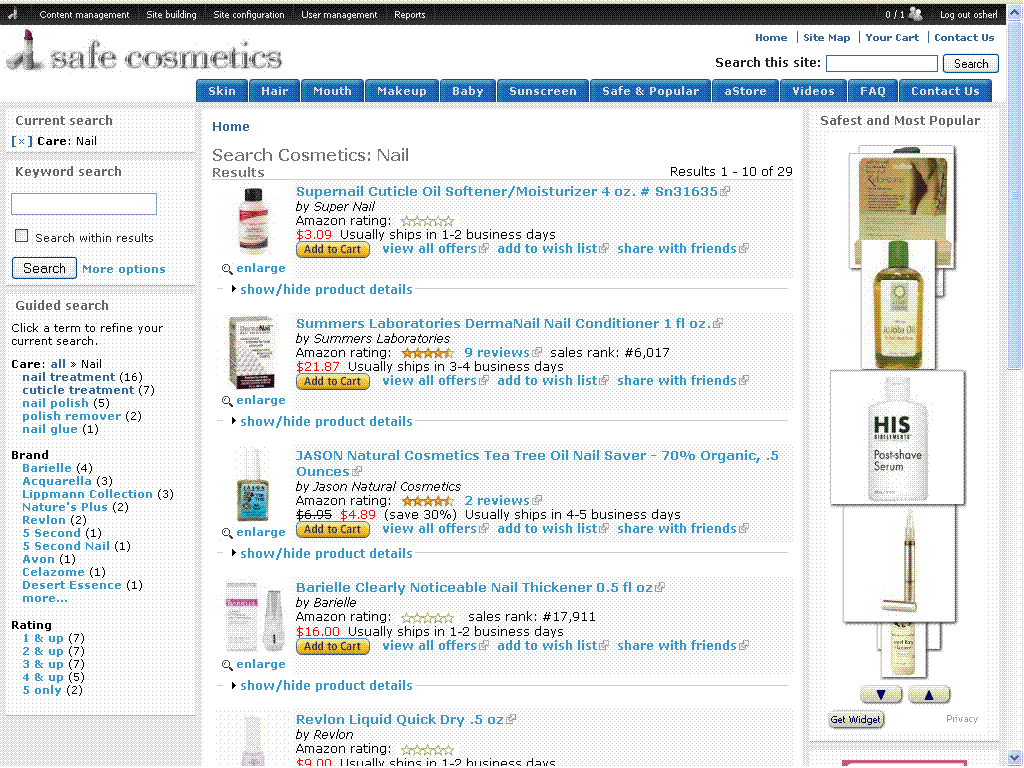Click the enlarge magnifier for JASON Nail Saver
The image size is (1024, 768).
(227, 533)
